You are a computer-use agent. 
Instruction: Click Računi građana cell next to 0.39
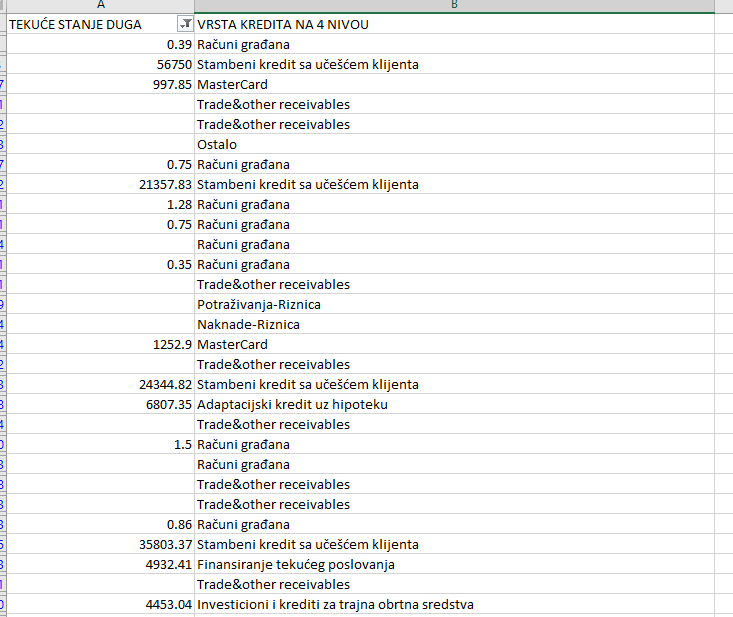coord(454,44)
